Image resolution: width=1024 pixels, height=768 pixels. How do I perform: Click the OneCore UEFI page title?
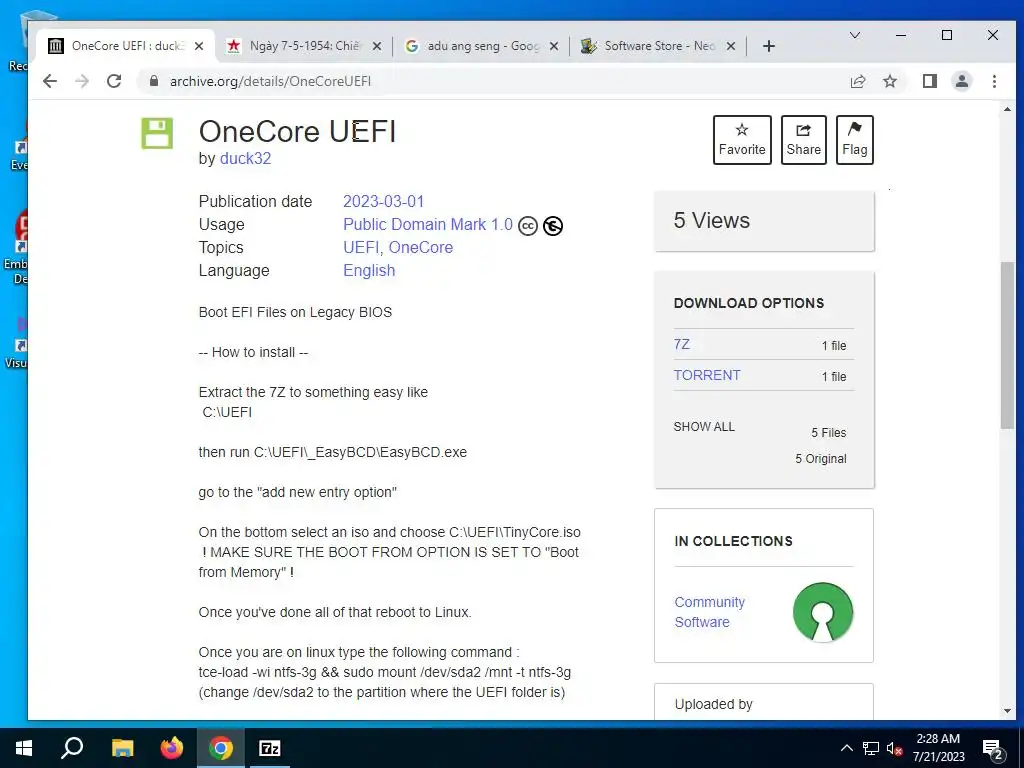tap(297, 131)
